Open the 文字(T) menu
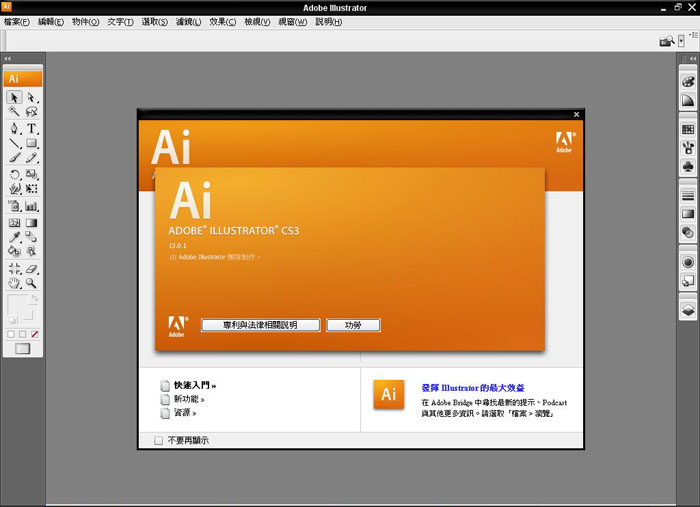 click(121, 22)
